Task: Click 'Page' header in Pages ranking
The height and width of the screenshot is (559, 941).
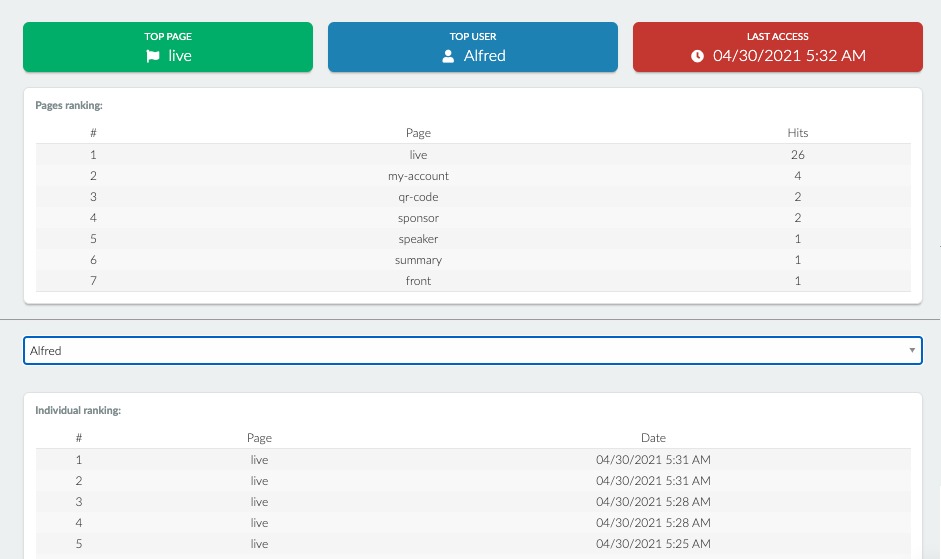Action: click(418, 133)
